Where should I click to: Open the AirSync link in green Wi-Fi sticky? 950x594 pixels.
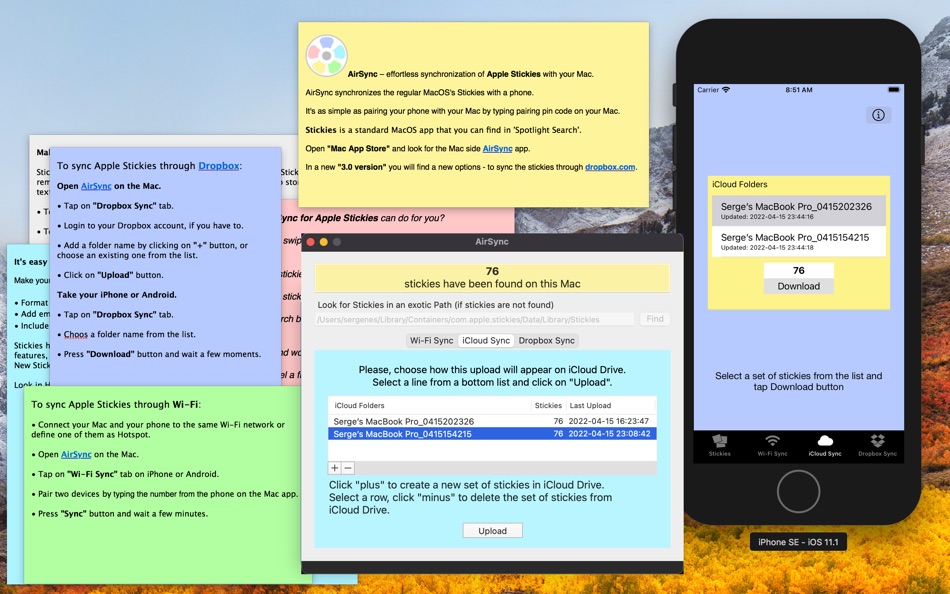[76, 455]
